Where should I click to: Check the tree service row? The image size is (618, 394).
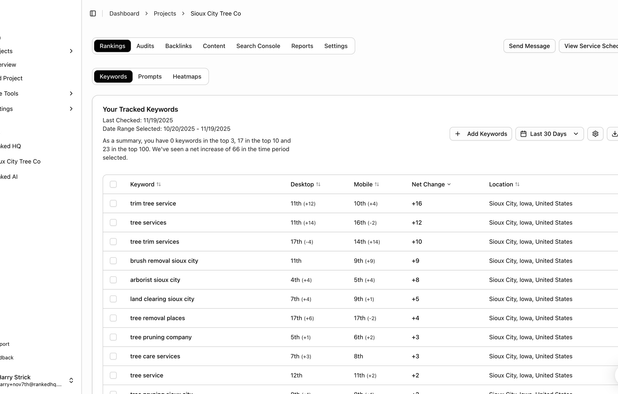pos(113,375)
